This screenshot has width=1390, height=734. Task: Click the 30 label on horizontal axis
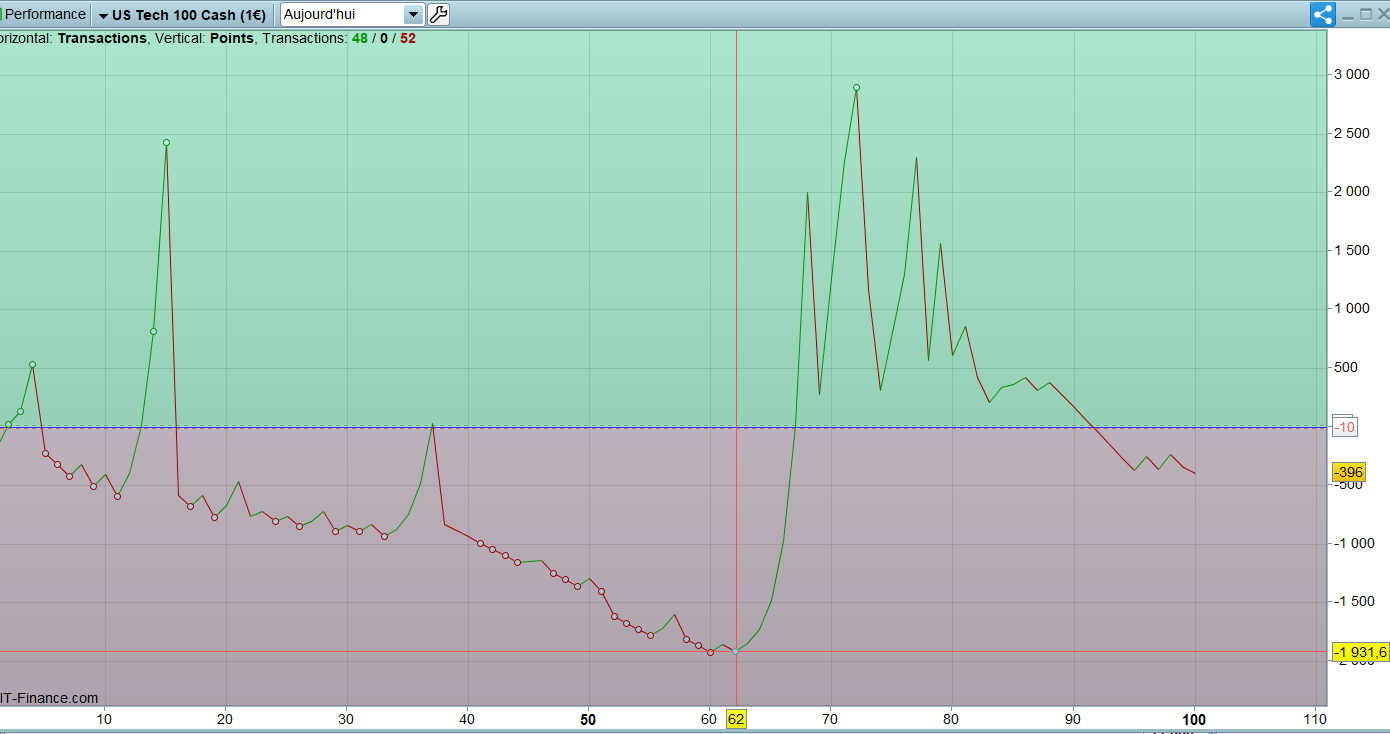(x=346, y=719)
